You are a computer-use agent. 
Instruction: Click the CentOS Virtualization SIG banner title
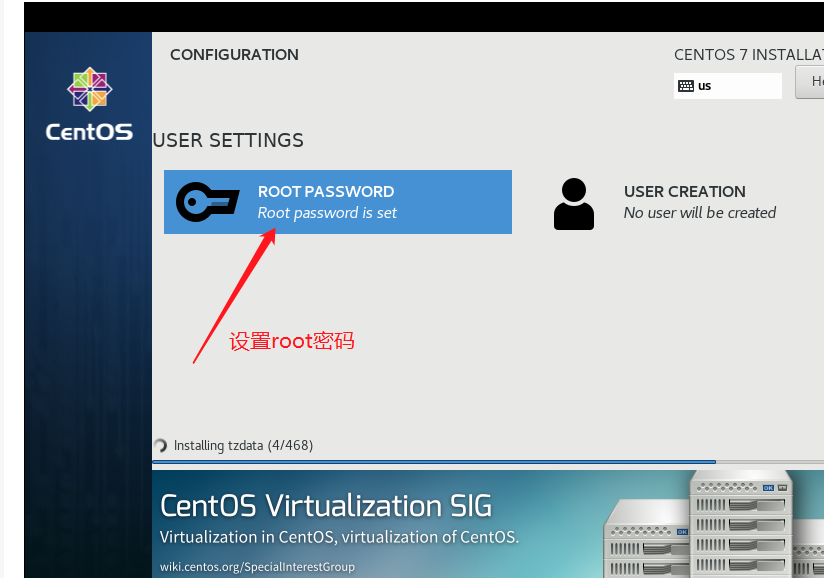326,505
